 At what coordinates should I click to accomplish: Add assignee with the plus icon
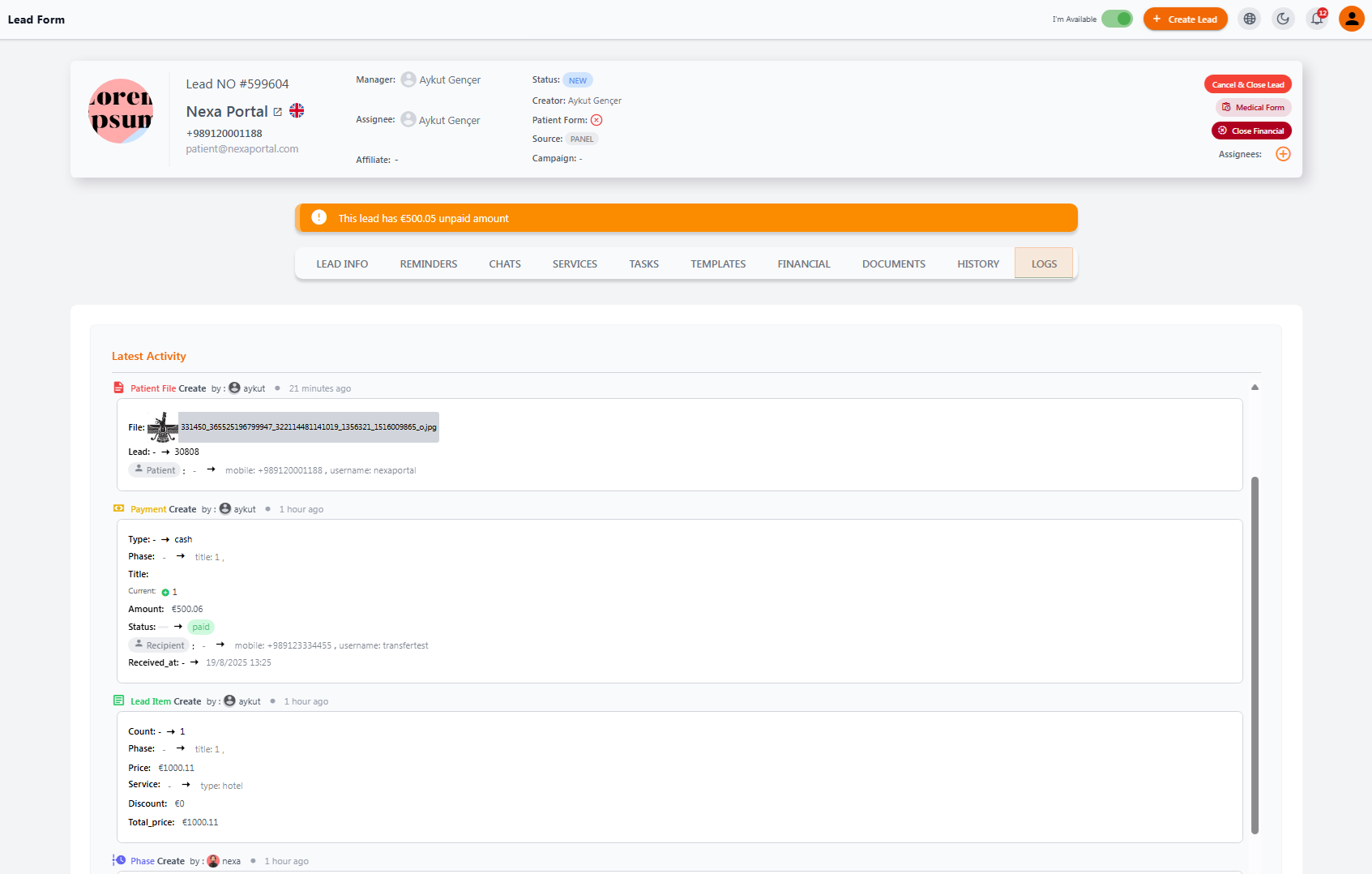(x=1283, y=154)
